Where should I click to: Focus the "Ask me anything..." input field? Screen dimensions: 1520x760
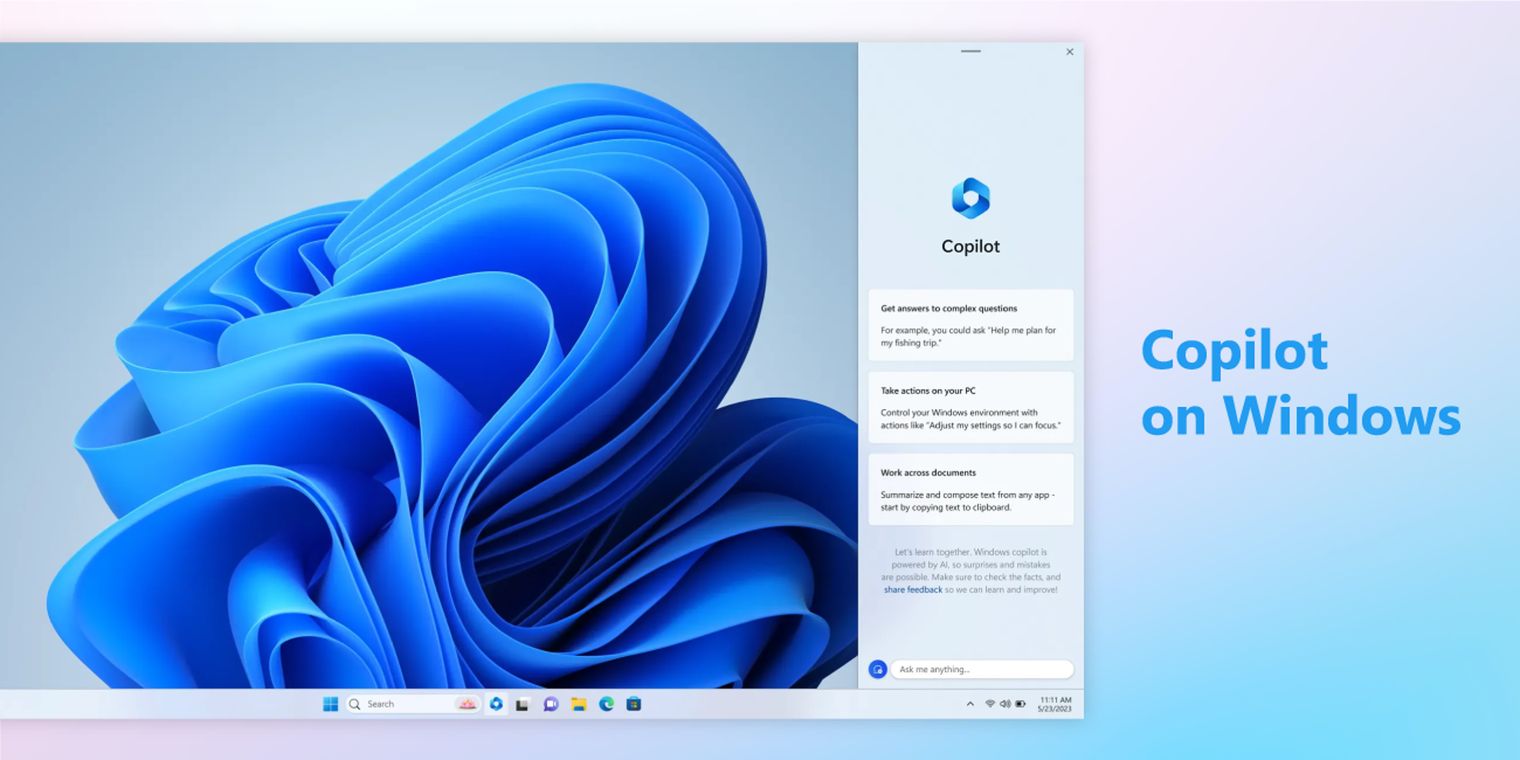tap(982, 669)
